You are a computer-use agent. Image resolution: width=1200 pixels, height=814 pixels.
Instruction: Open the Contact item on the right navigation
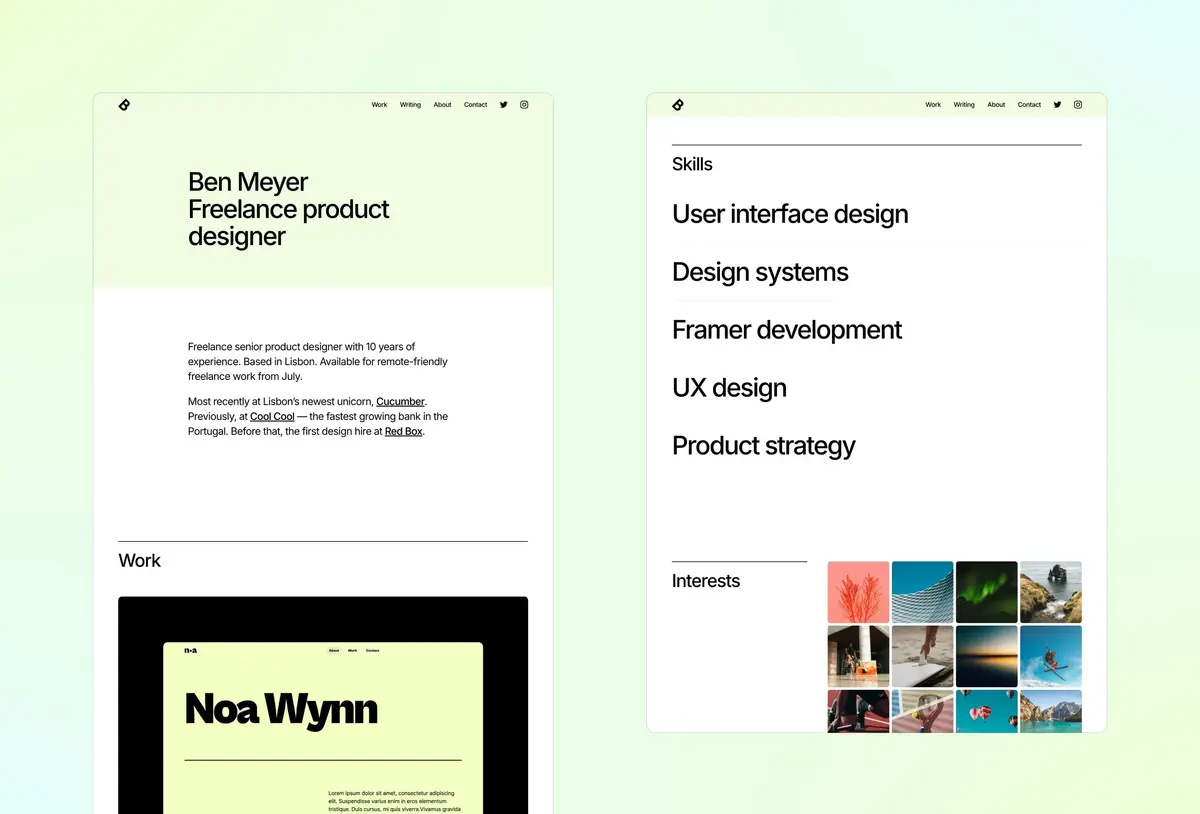tap(1029, 104)
